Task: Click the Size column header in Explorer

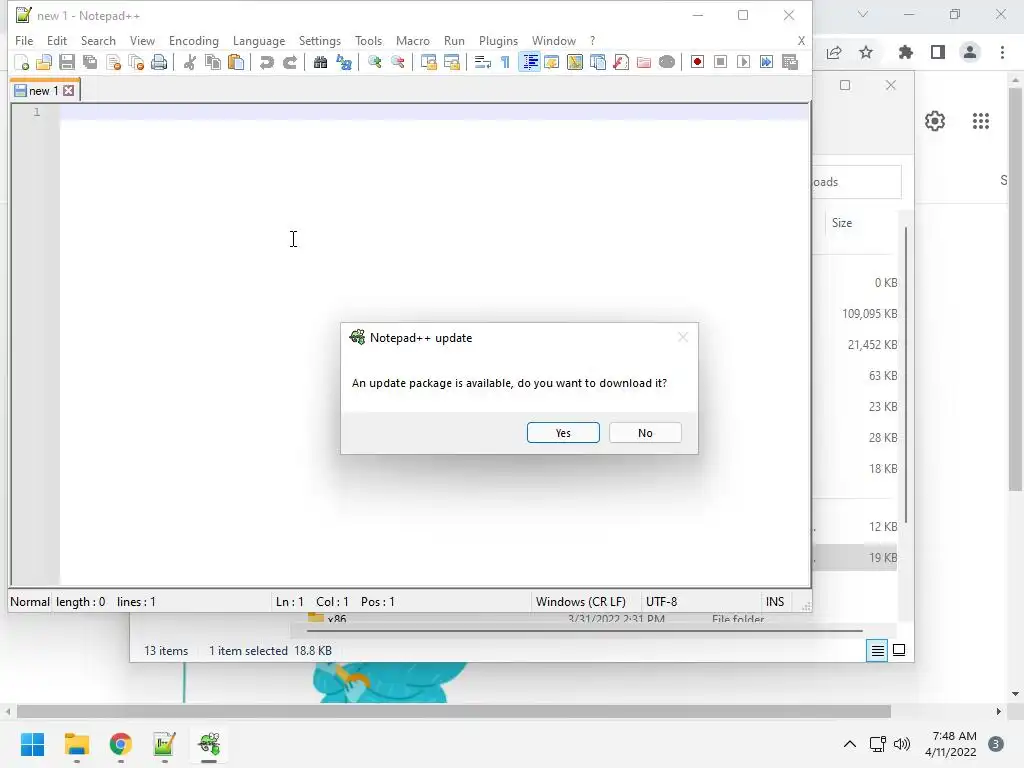Action: (x=842, y=223)
